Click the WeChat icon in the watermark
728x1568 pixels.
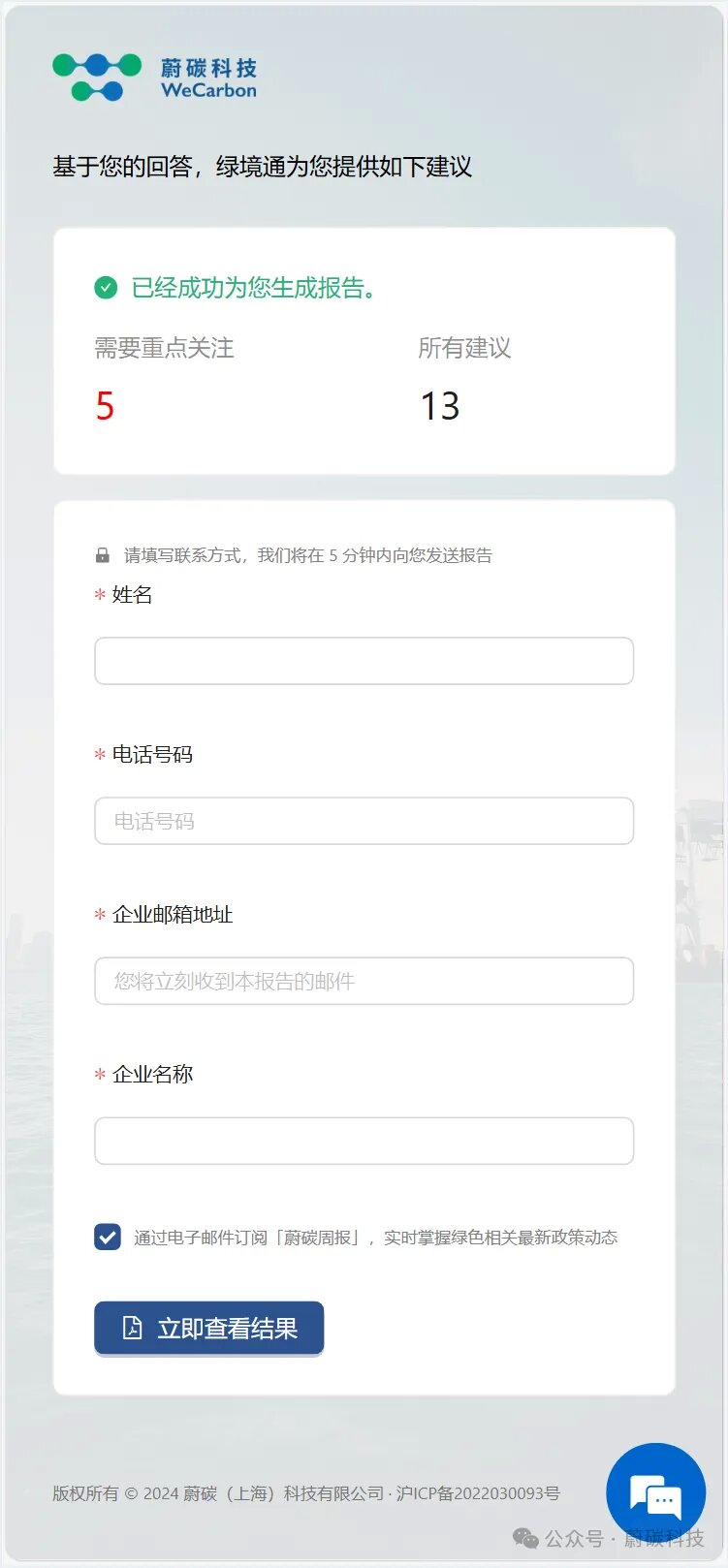tap(525, 1538)
